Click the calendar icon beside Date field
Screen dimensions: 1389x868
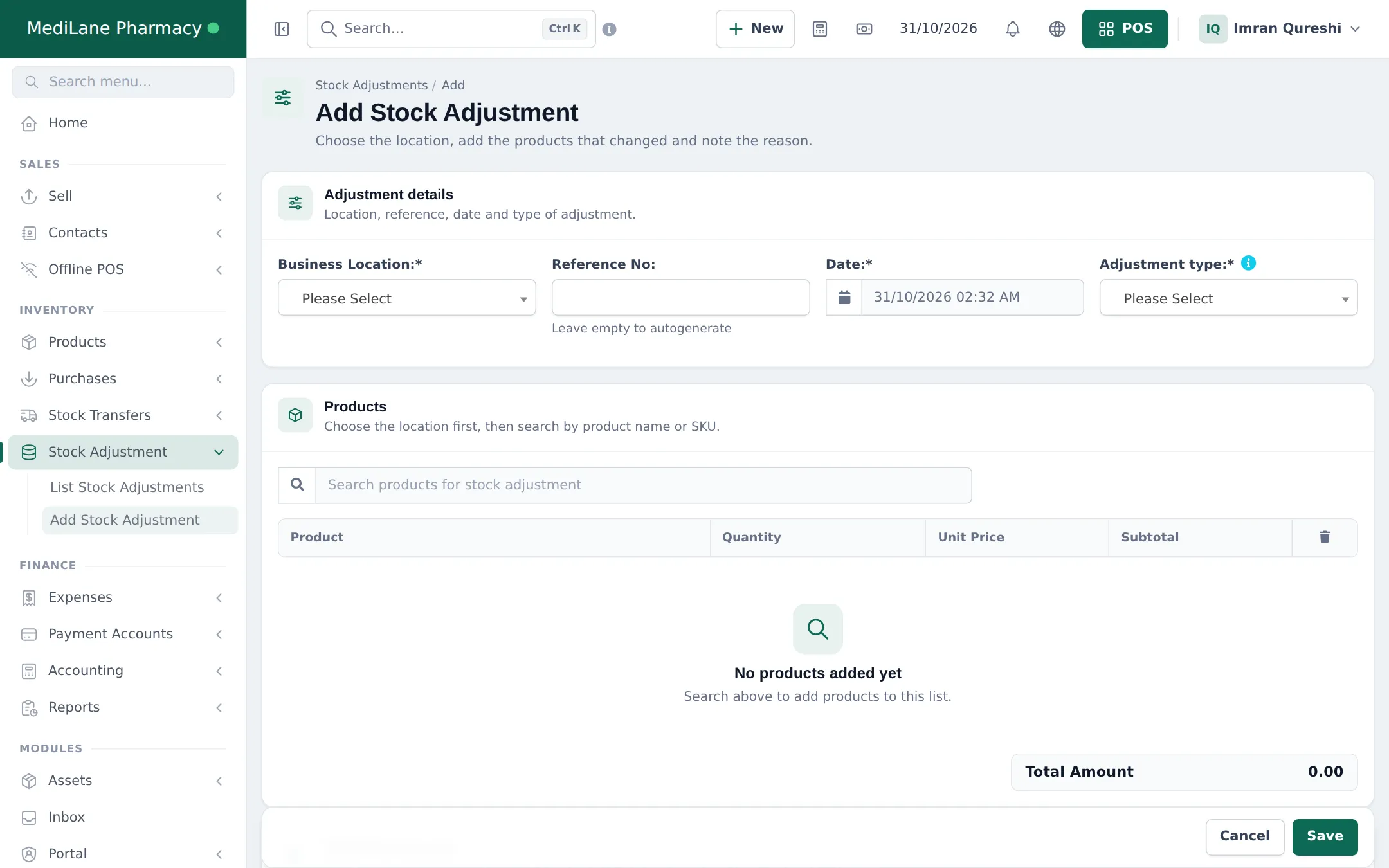point(844,297)
